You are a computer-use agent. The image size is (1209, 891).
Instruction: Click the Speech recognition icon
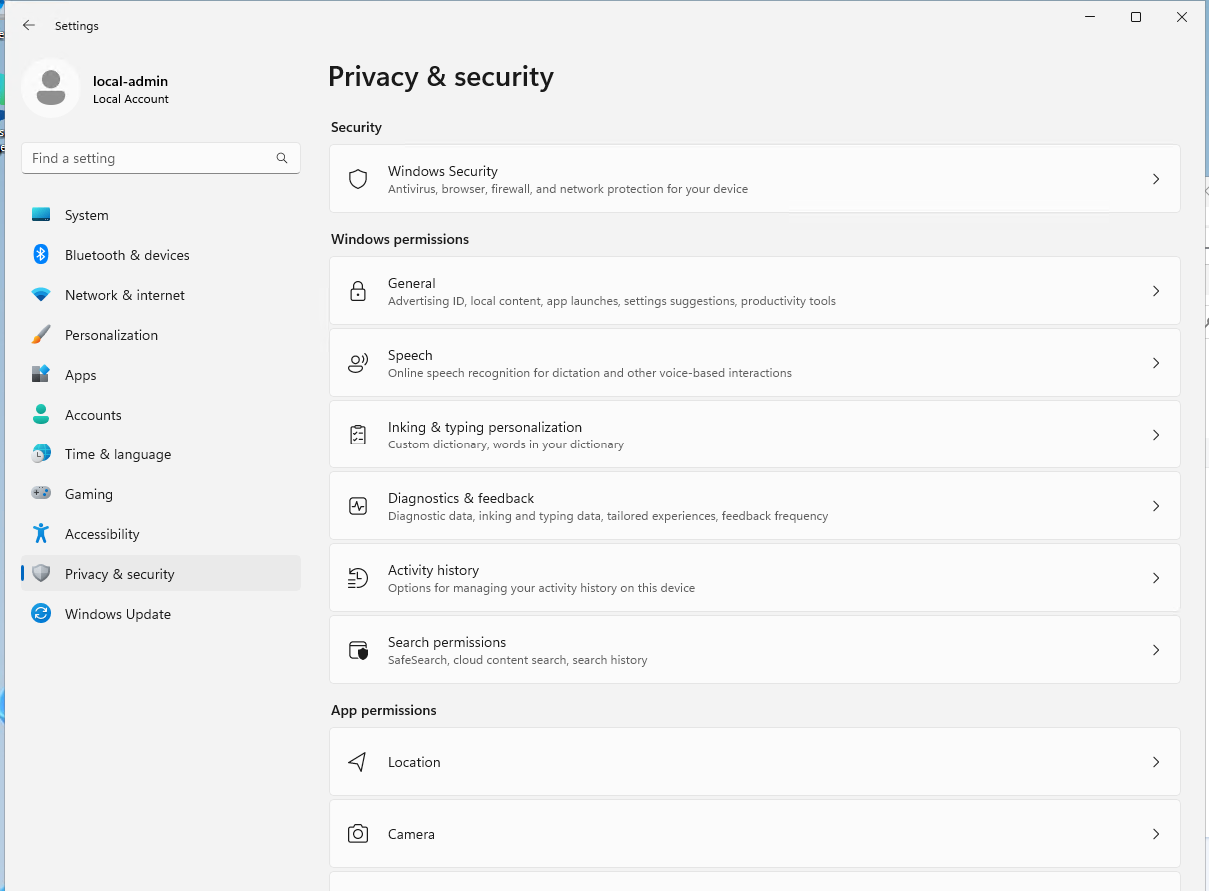click(x=358, y=363)
